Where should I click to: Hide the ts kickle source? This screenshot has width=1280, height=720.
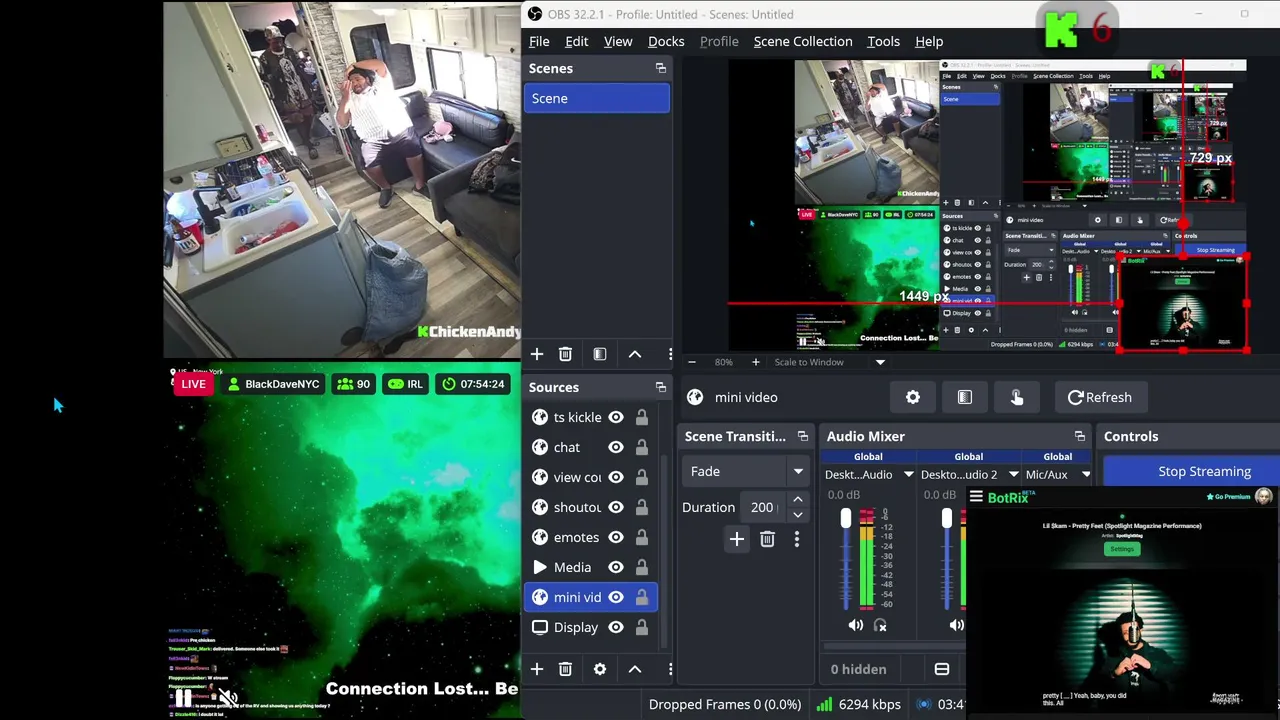(x=616, y=417)
